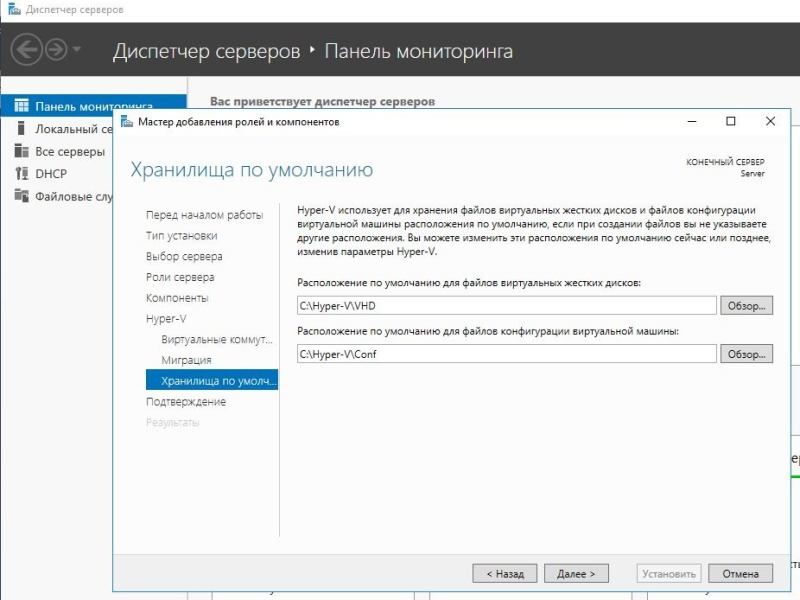This screenshot has height=600, width=800.
Task: Go to wizard step Роли сервера
Action: [180, 278]
